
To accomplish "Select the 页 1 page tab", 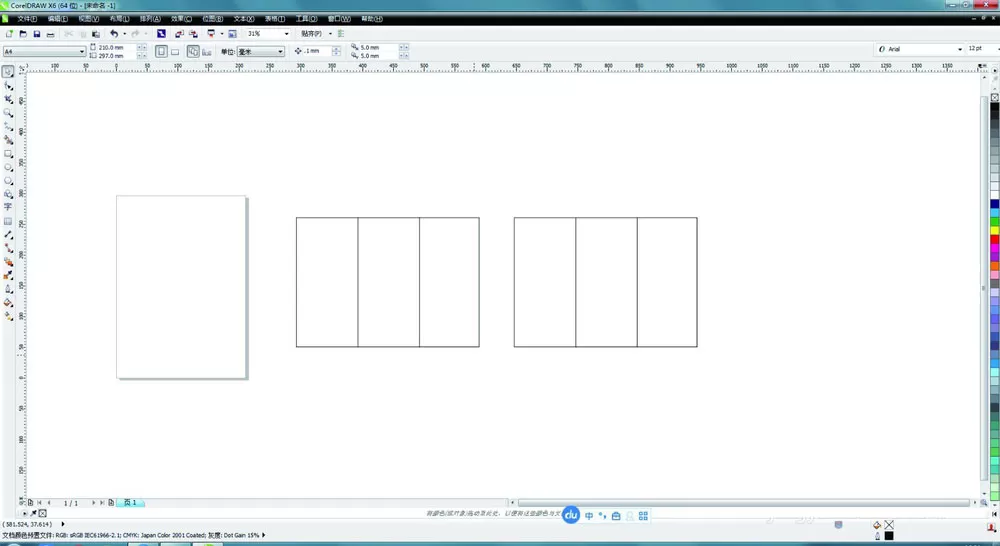I will pos(130,503).
